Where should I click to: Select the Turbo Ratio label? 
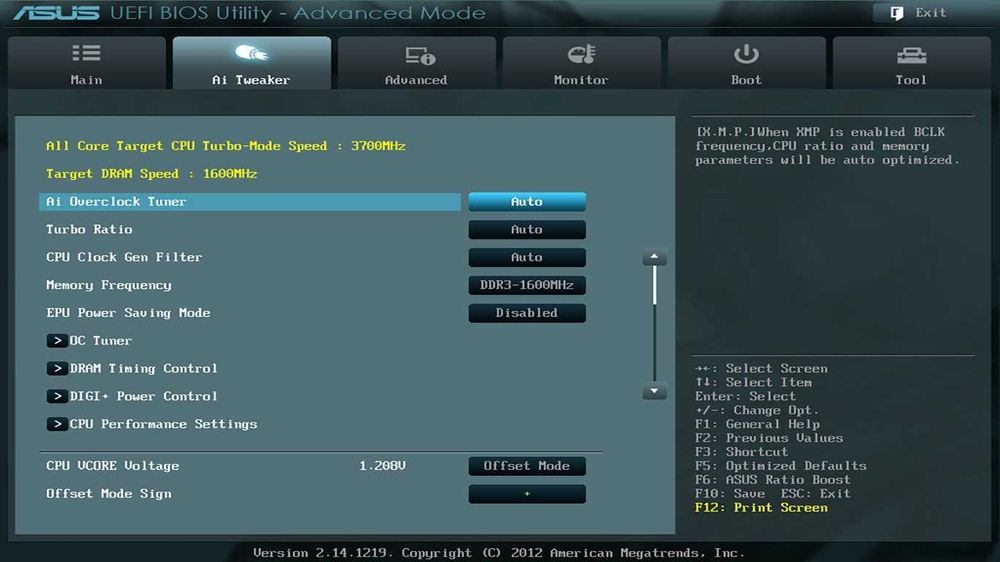tap(89, 230)
